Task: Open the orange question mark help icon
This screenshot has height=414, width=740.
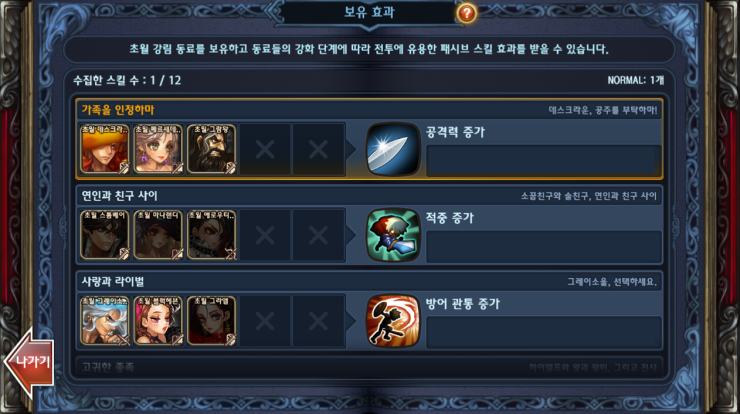Action: click(x=466, y=13)
